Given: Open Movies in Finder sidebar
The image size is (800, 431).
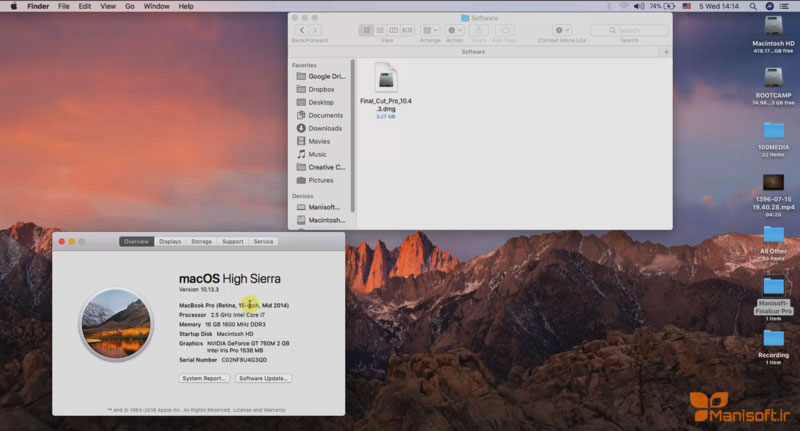Looking at the screenshot, I should pos(321,141).
